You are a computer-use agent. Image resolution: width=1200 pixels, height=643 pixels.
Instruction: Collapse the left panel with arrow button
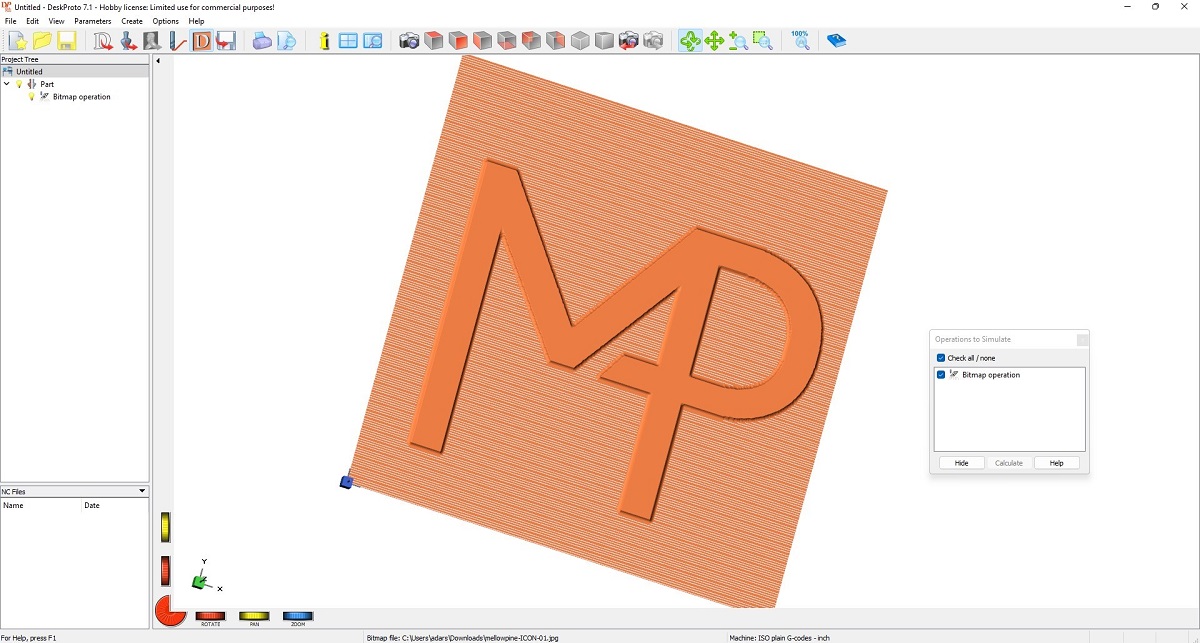coord(158,61)
